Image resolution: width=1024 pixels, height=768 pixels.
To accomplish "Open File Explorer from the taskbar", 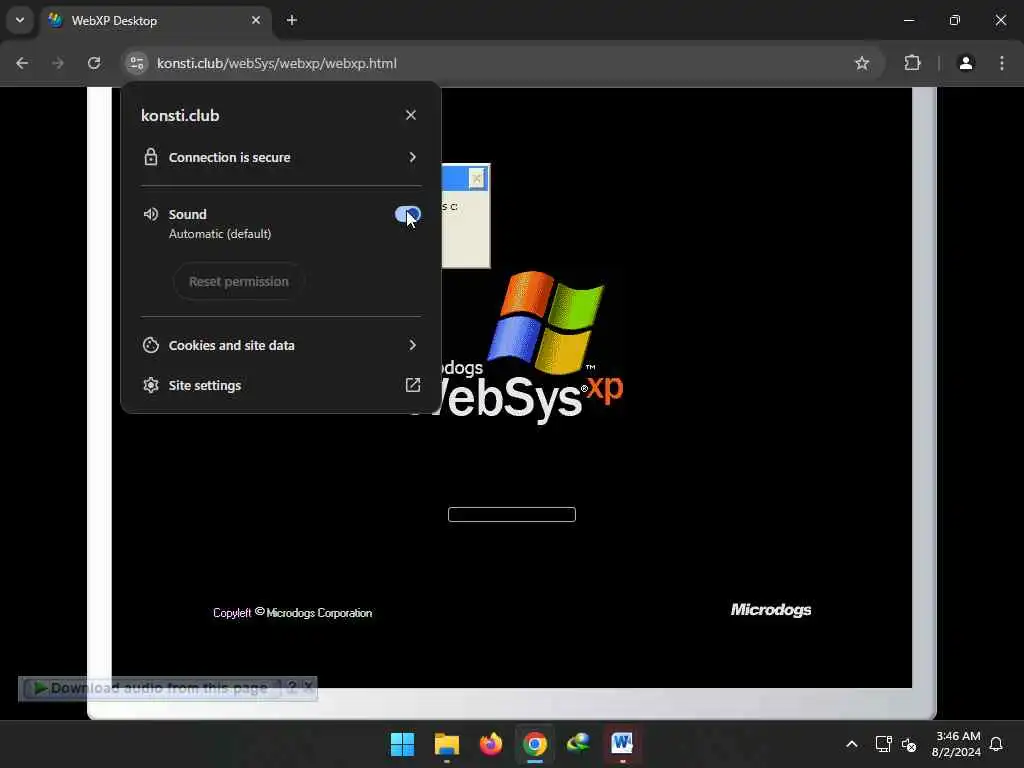I will coord(447,744).
